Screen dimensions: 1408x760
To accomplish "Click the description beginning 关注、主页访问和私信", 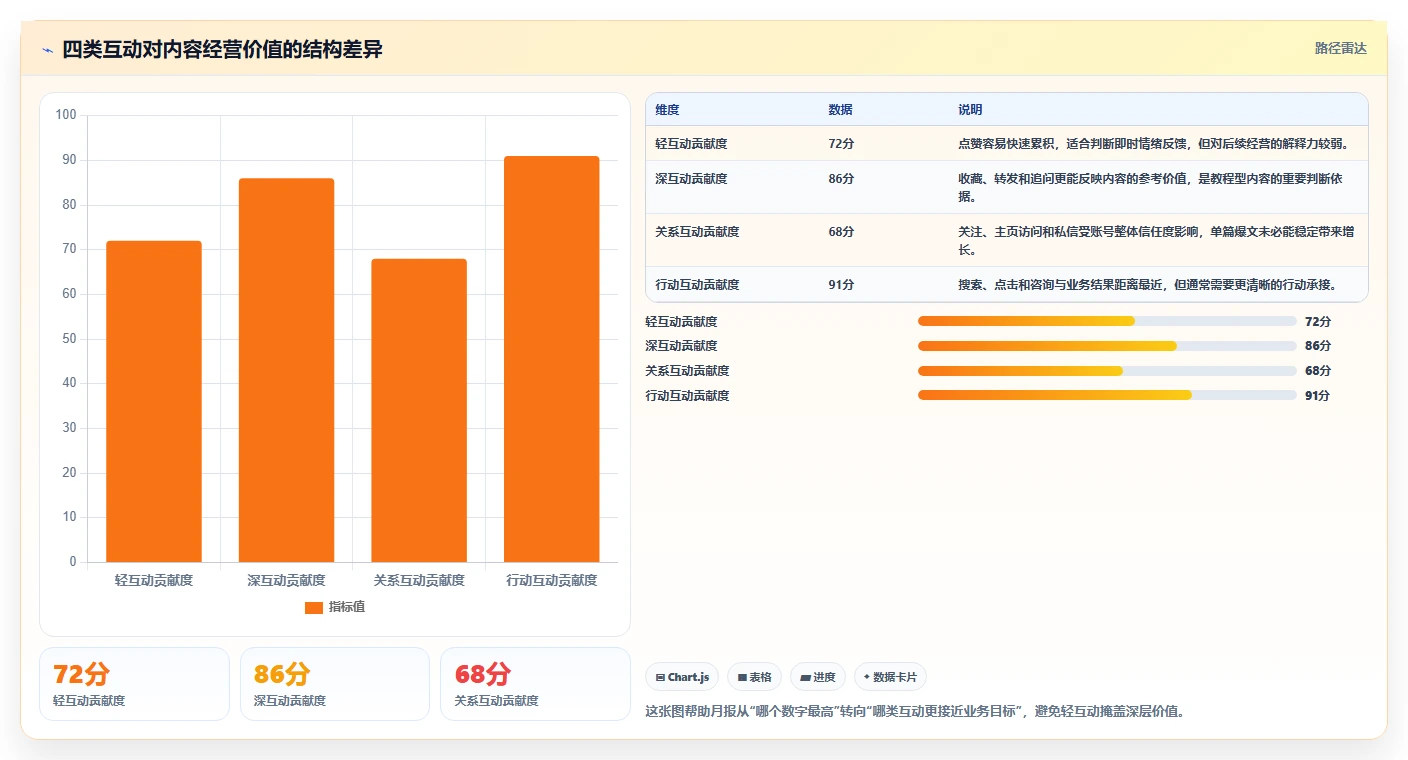I will (1157, 241).
